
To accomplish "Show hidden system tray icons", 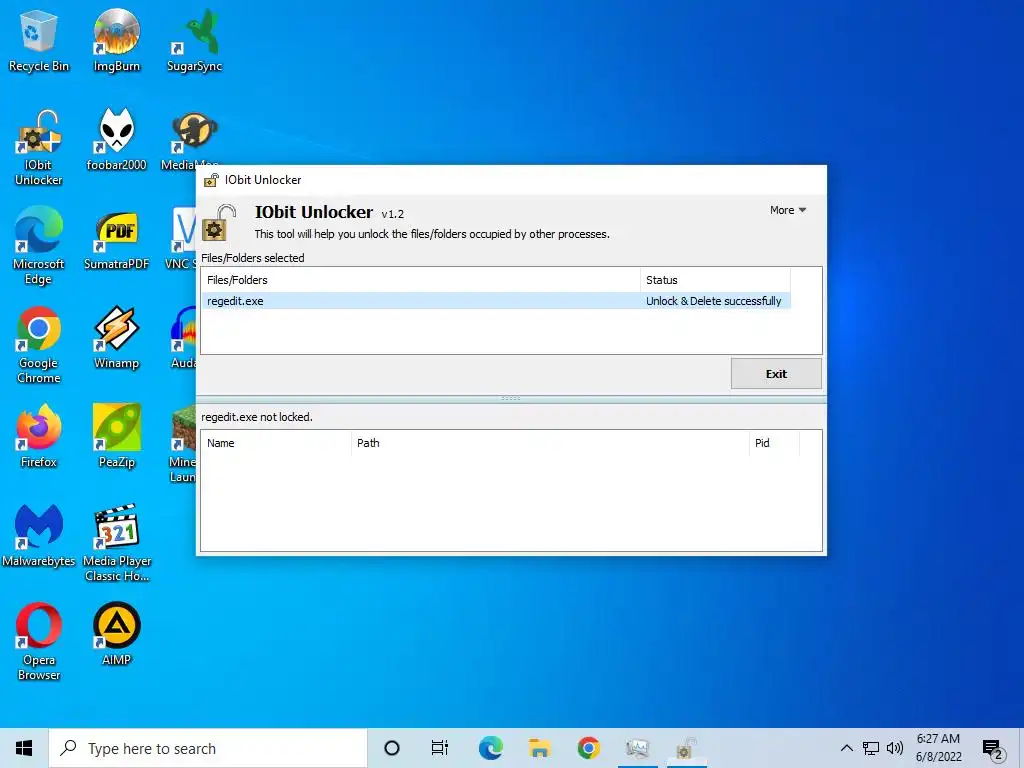I will [846, 748].
